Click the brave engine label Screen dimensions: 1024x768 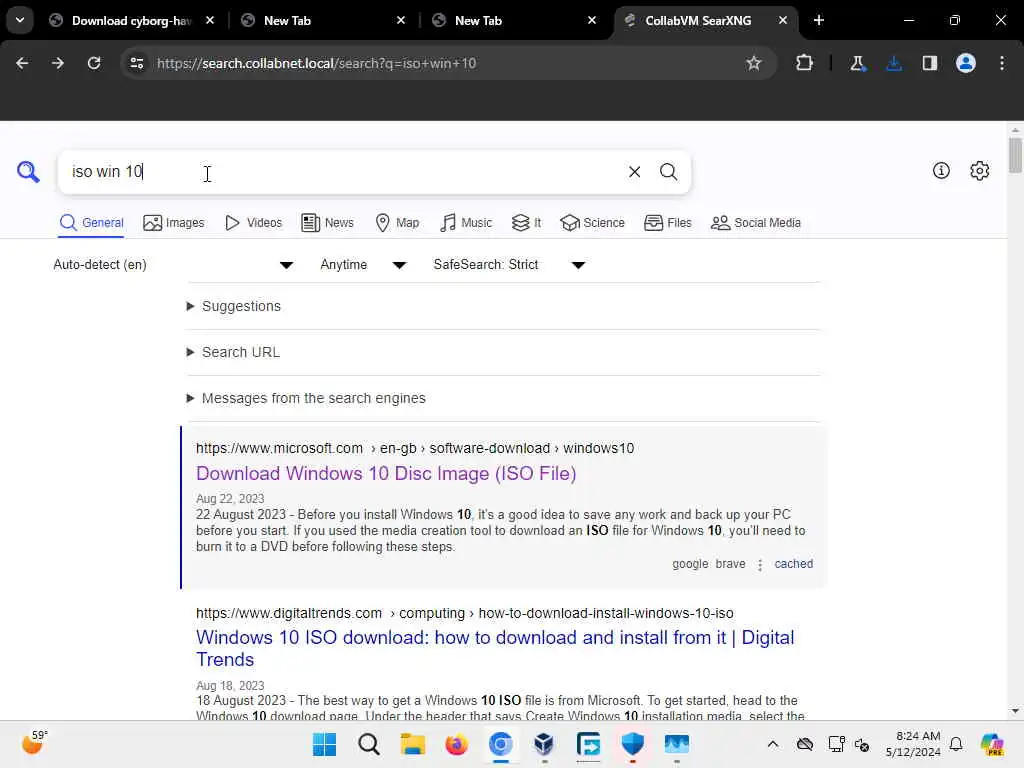click(x=730, y=564)
